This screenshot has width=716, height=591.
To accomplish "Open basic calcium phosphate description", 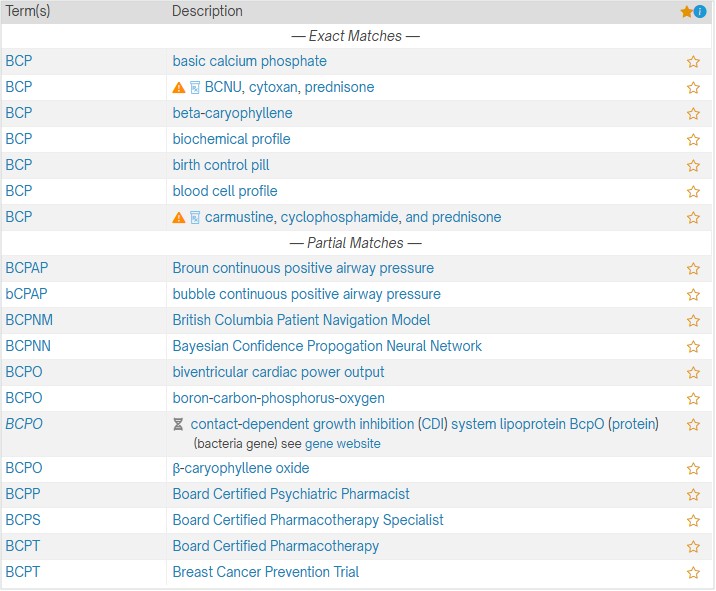I will 249,61.
